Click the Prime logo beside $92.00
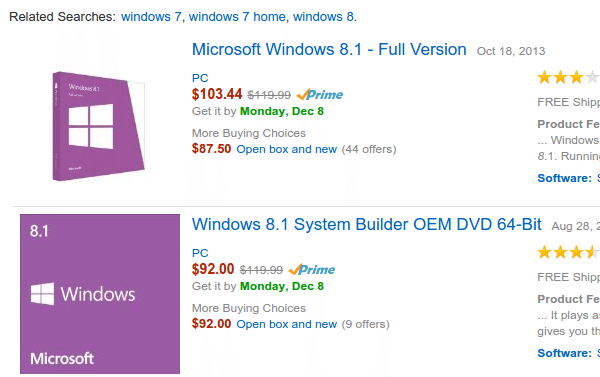The width and height of the screenshot is (600, 377). click(312, 269)
